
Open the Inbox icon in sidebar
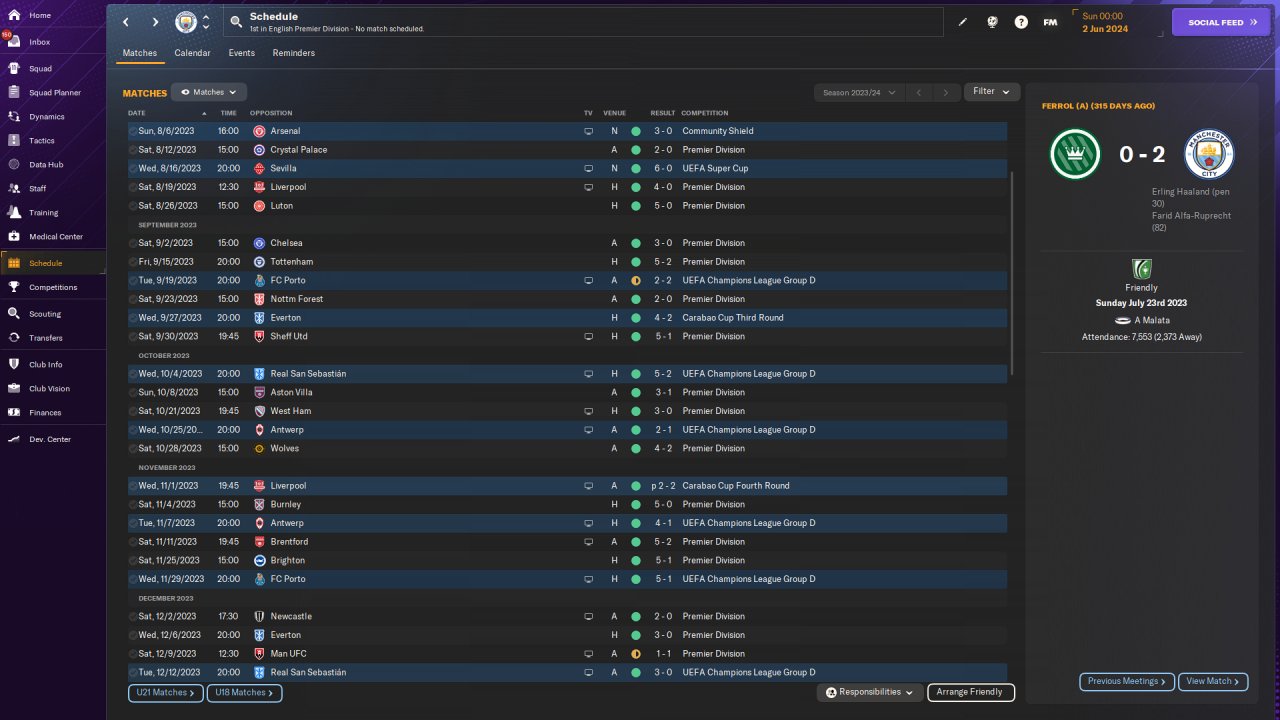click(x=14, y=42)
